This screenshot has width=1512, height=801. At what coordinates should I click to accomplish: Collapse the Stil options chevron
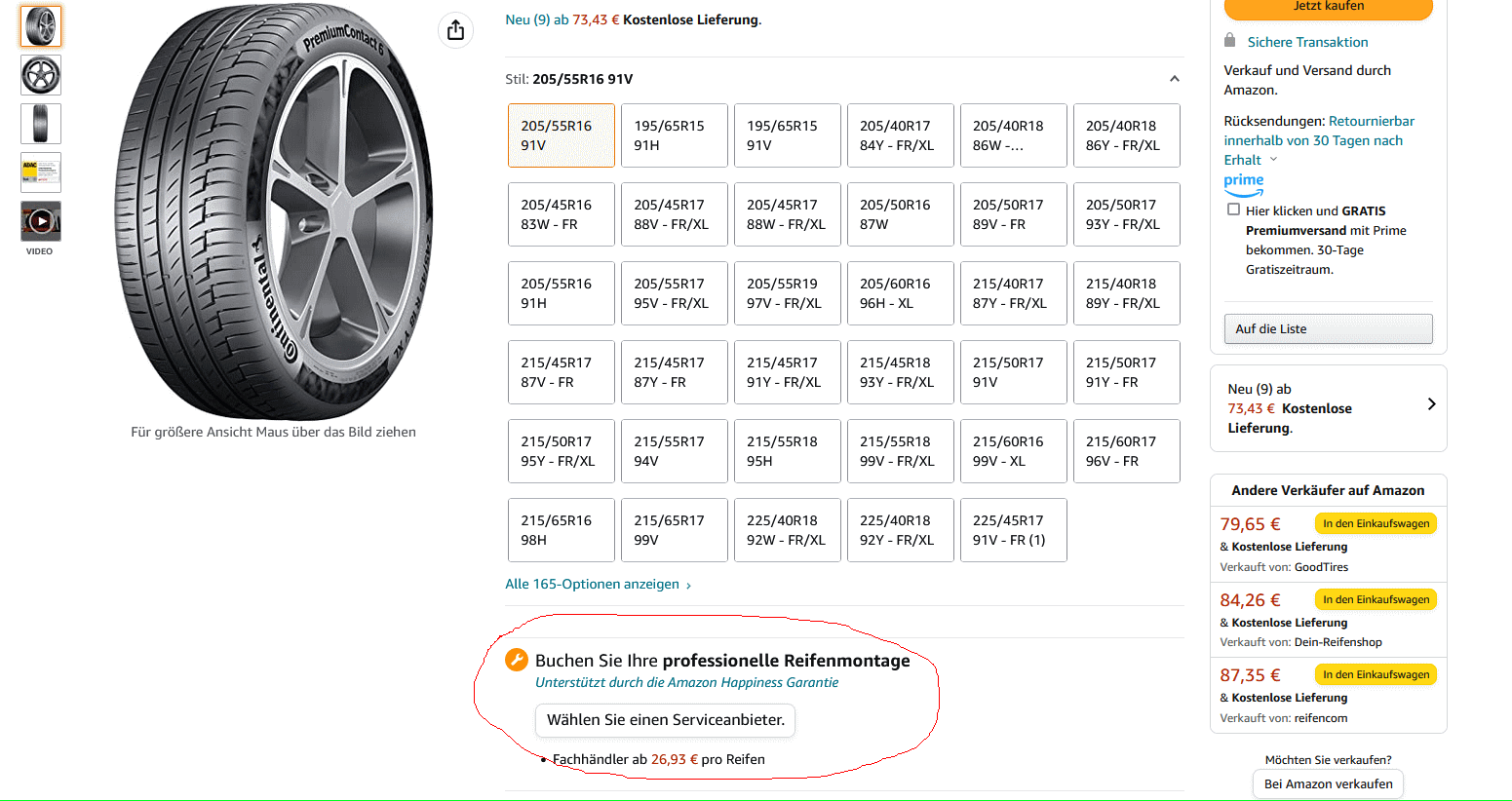(x=1174, y=79)
